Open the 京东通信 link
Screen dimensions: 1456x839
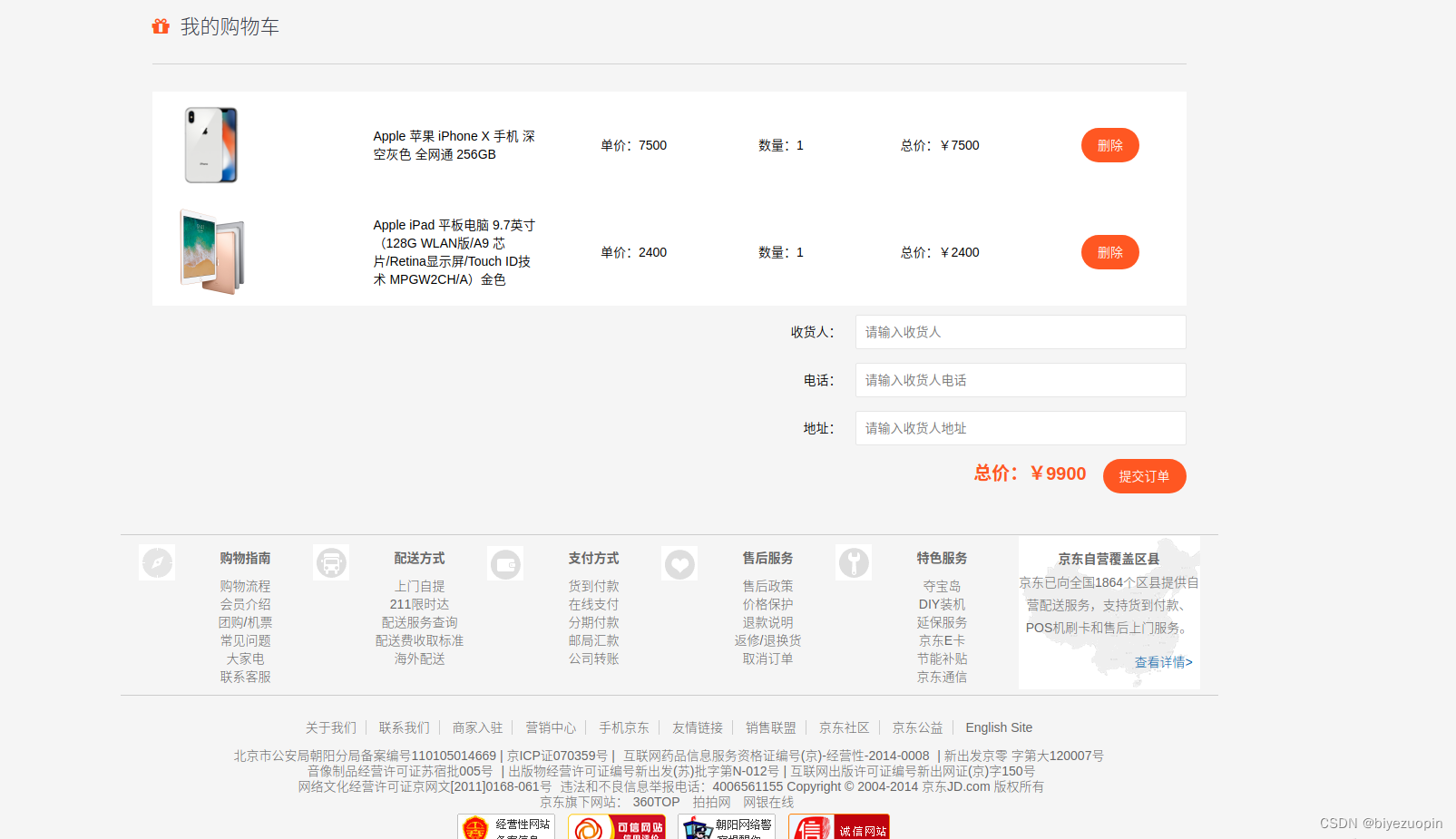tap(943, 677)
